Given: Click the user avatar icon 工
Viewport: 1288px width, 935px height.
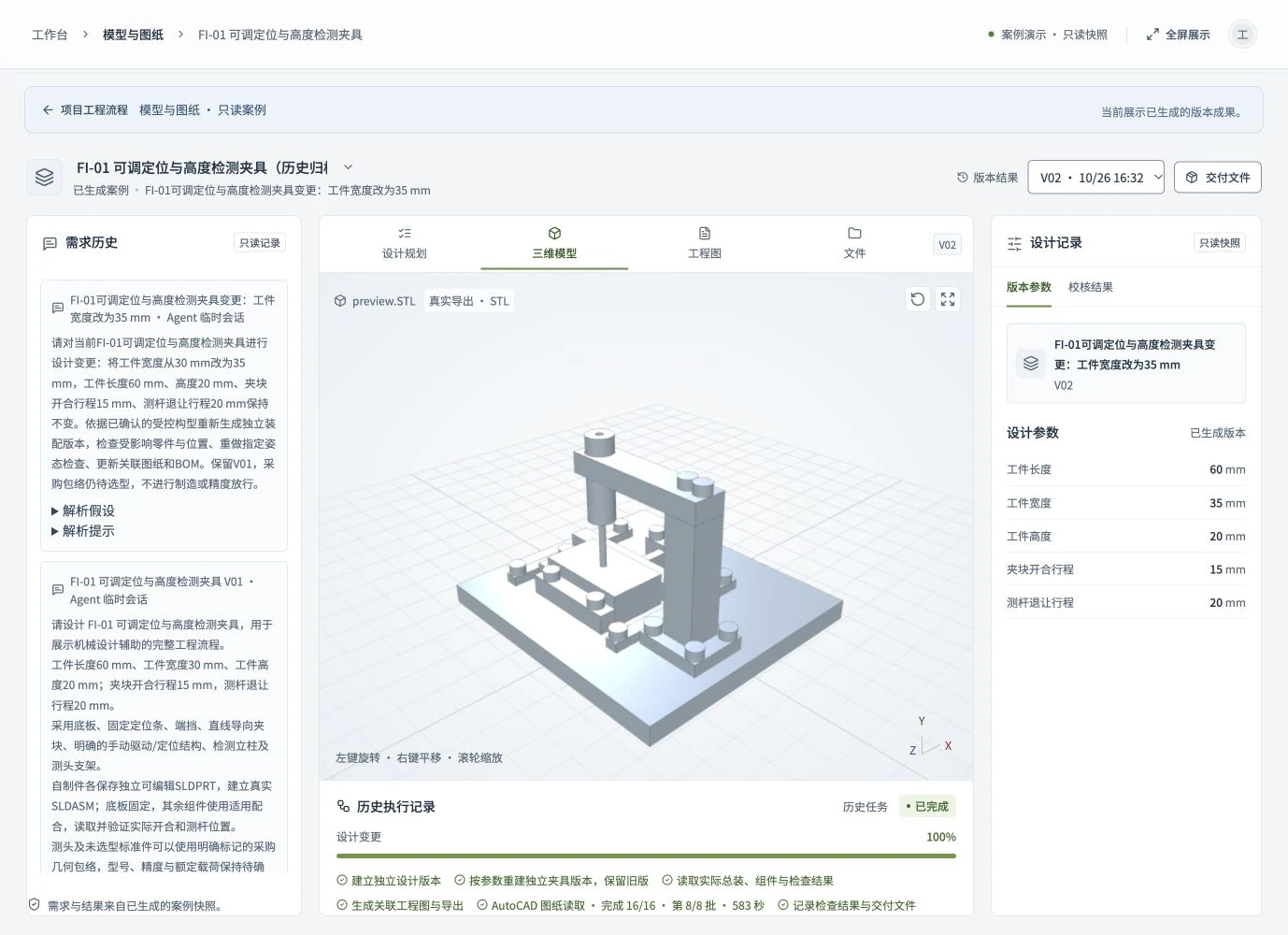Looking at the screenshot, I should pyautogui.click(x=1242, y=35).
